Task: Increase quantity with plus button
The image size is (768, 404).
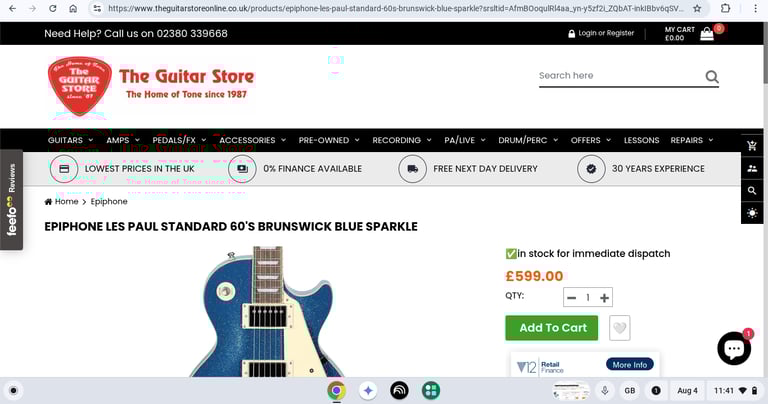Action: click(604, 297)
